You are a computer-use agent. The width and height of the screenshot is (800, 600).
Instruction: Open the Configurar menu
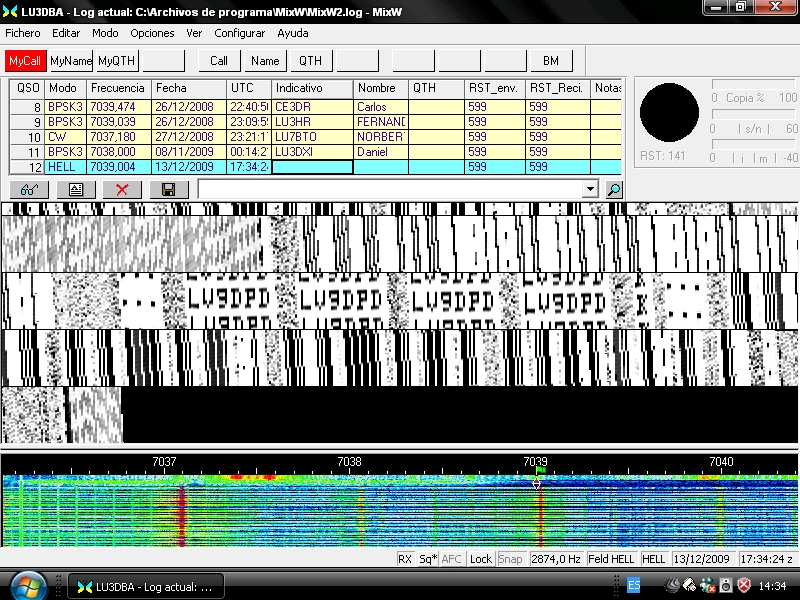tap(239, 33)
